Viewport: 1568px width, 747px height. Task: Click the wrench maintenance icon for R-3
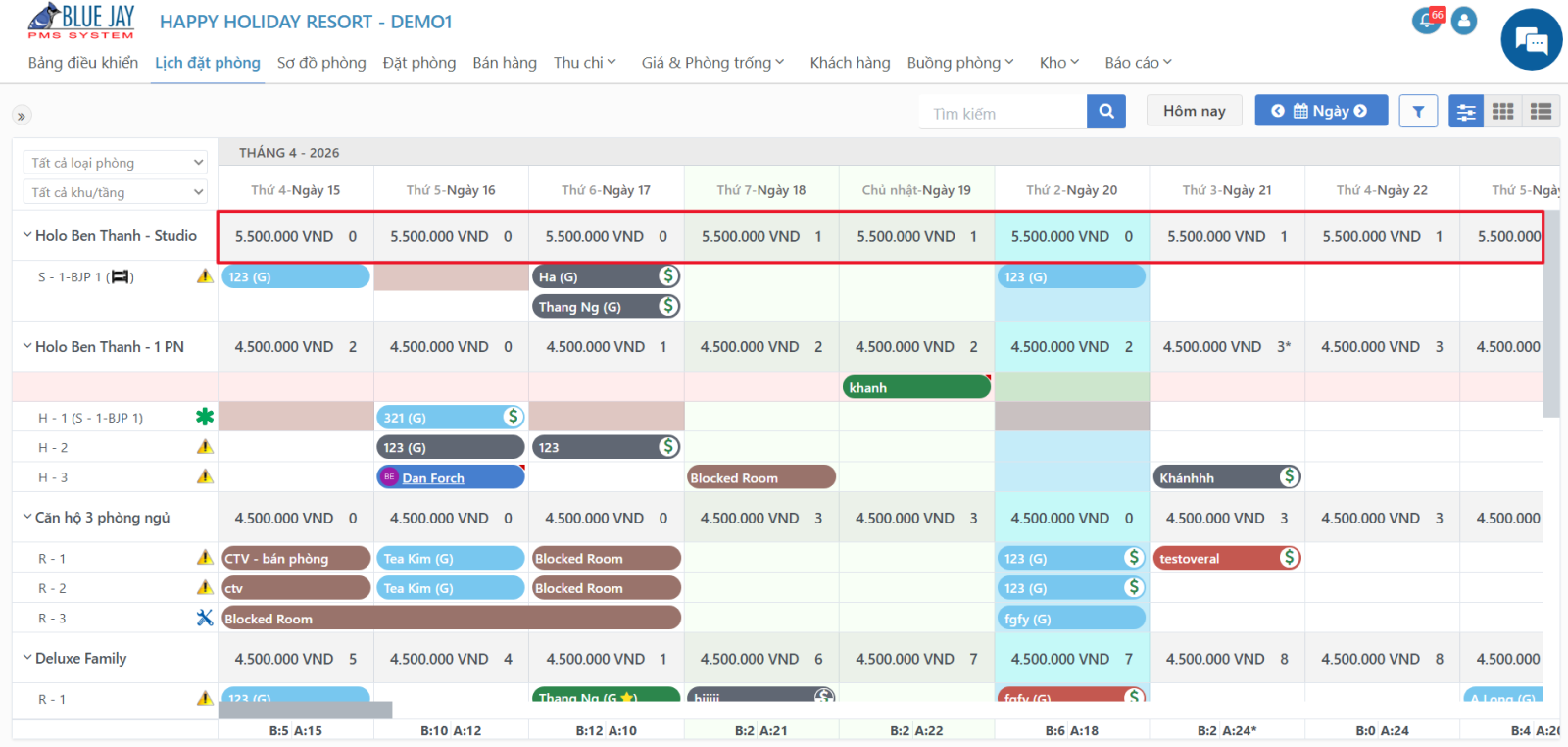[205, 618]
